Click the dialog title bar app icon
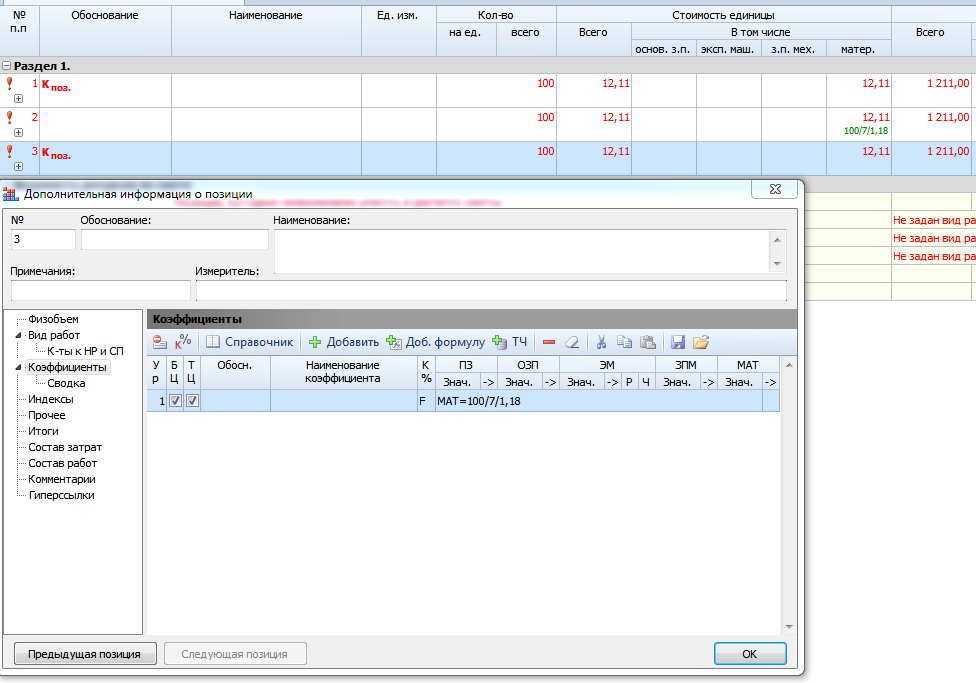Image resolution: width=976 pixels, height=683 pixels. (x=11, y=194)
